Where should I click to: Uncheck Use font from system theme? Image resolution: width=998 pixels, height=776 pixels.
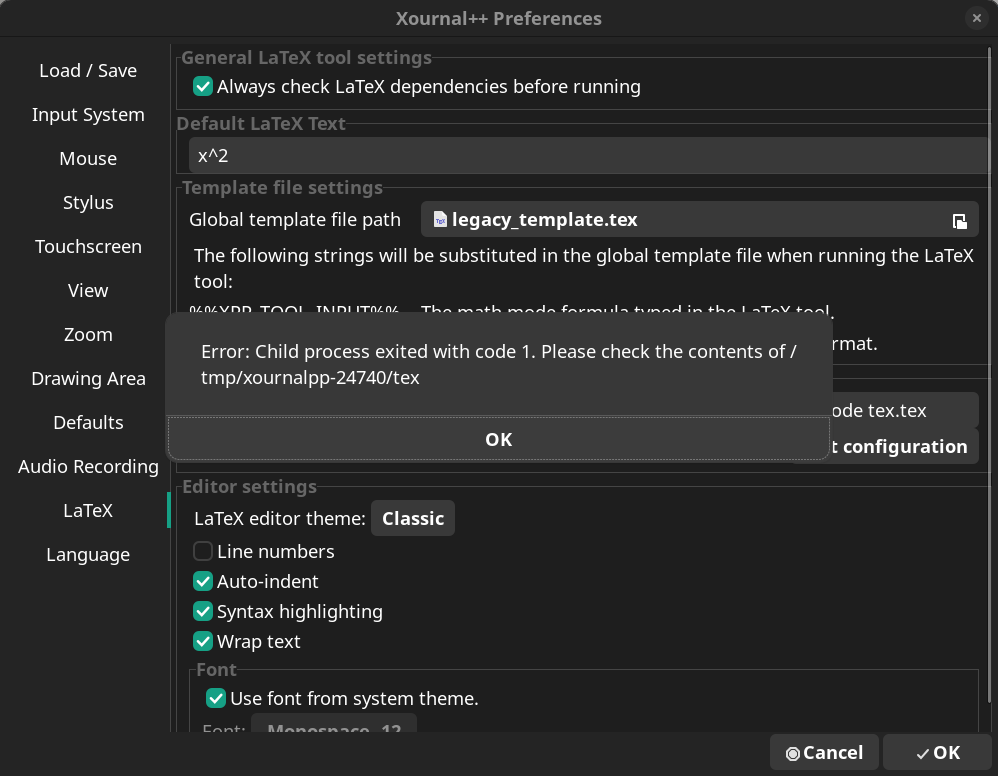tap(216, 698)
